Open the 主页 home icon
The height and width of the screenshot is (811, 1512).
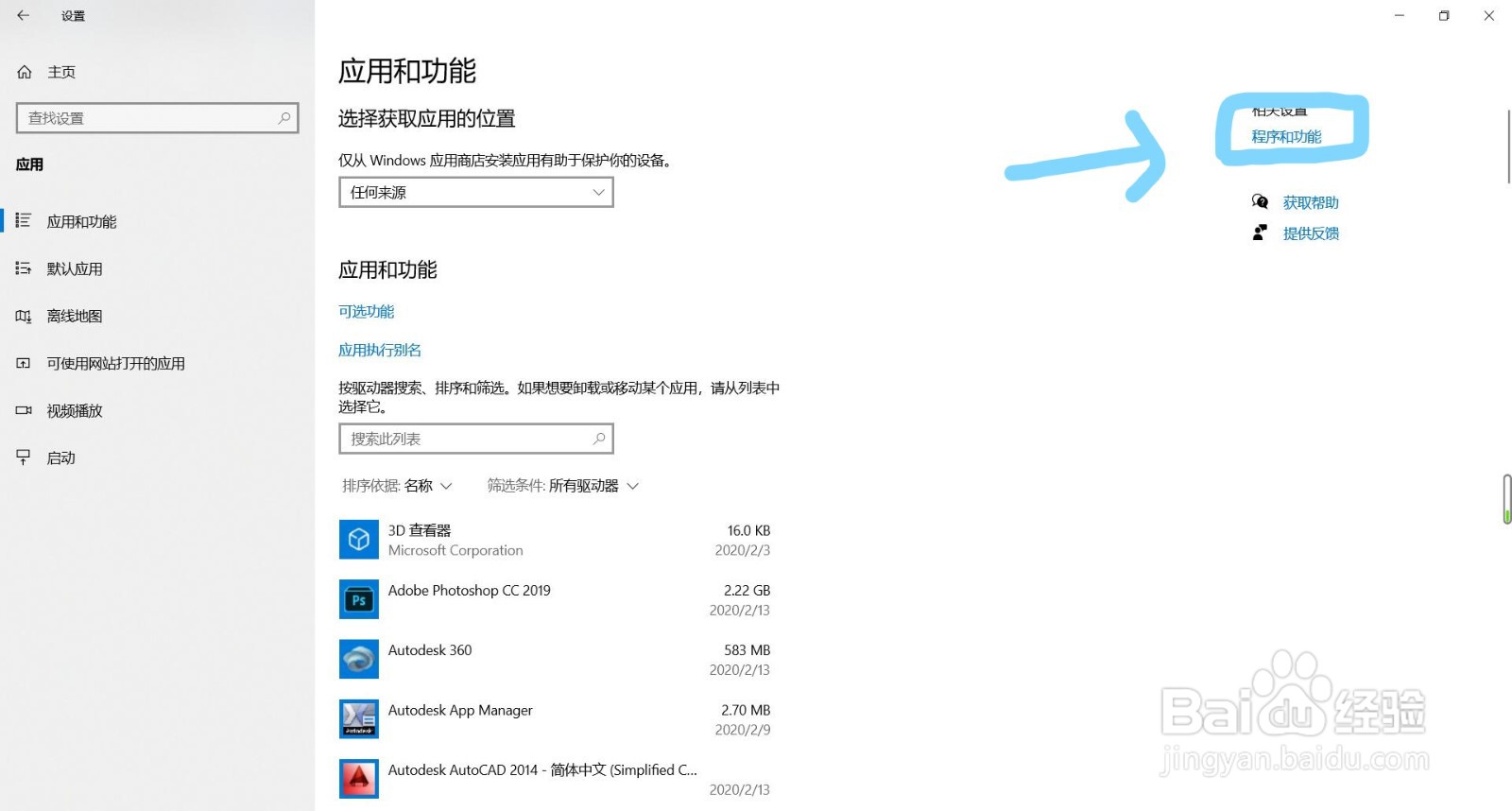coord(25,72)
